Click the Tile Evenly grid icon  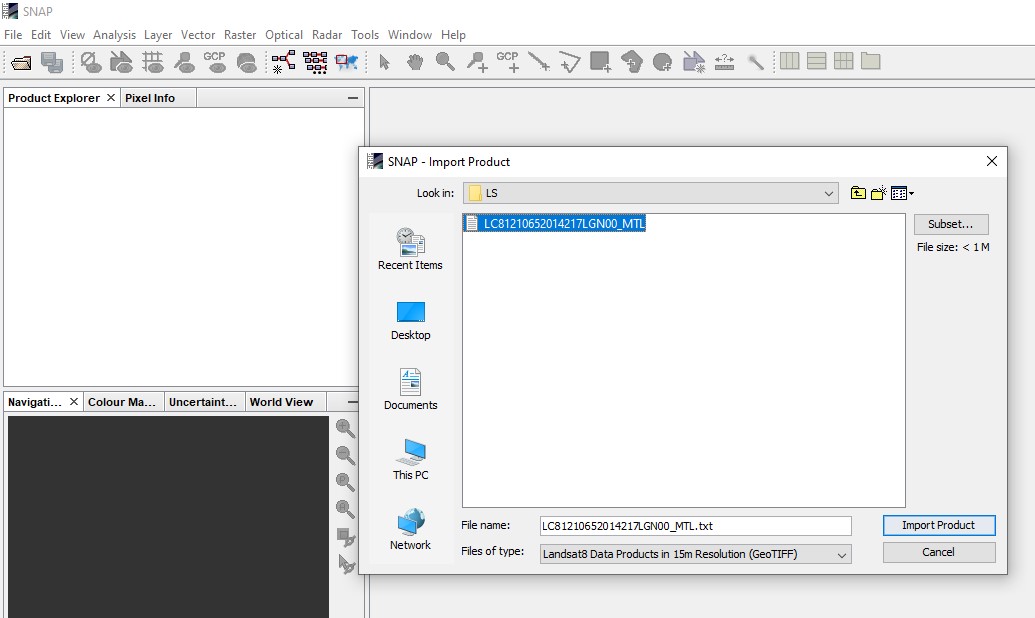click(844, 61)
